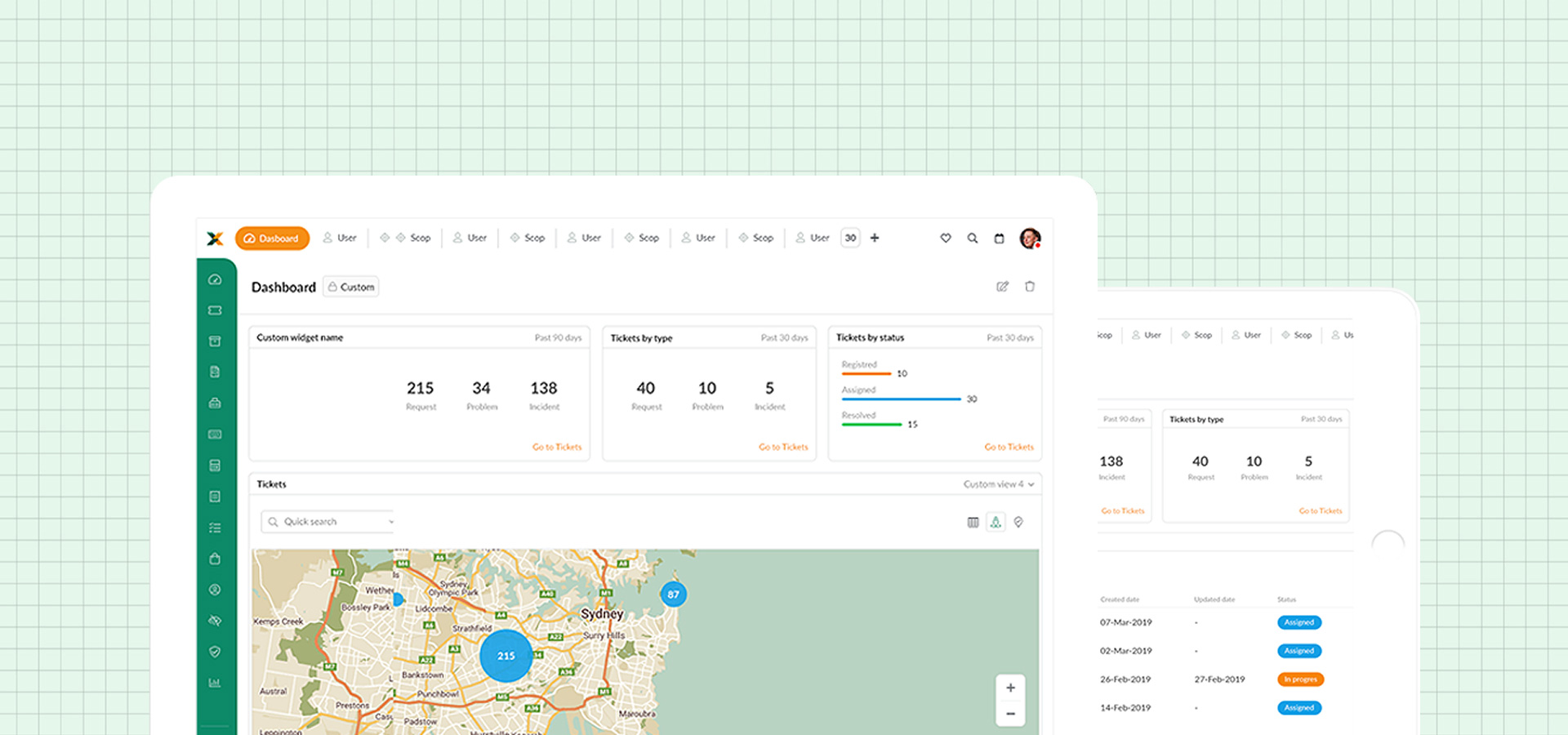Go to Tickets from Tickets by type
Screen dimensions: 1568x735
click(783, 447)
